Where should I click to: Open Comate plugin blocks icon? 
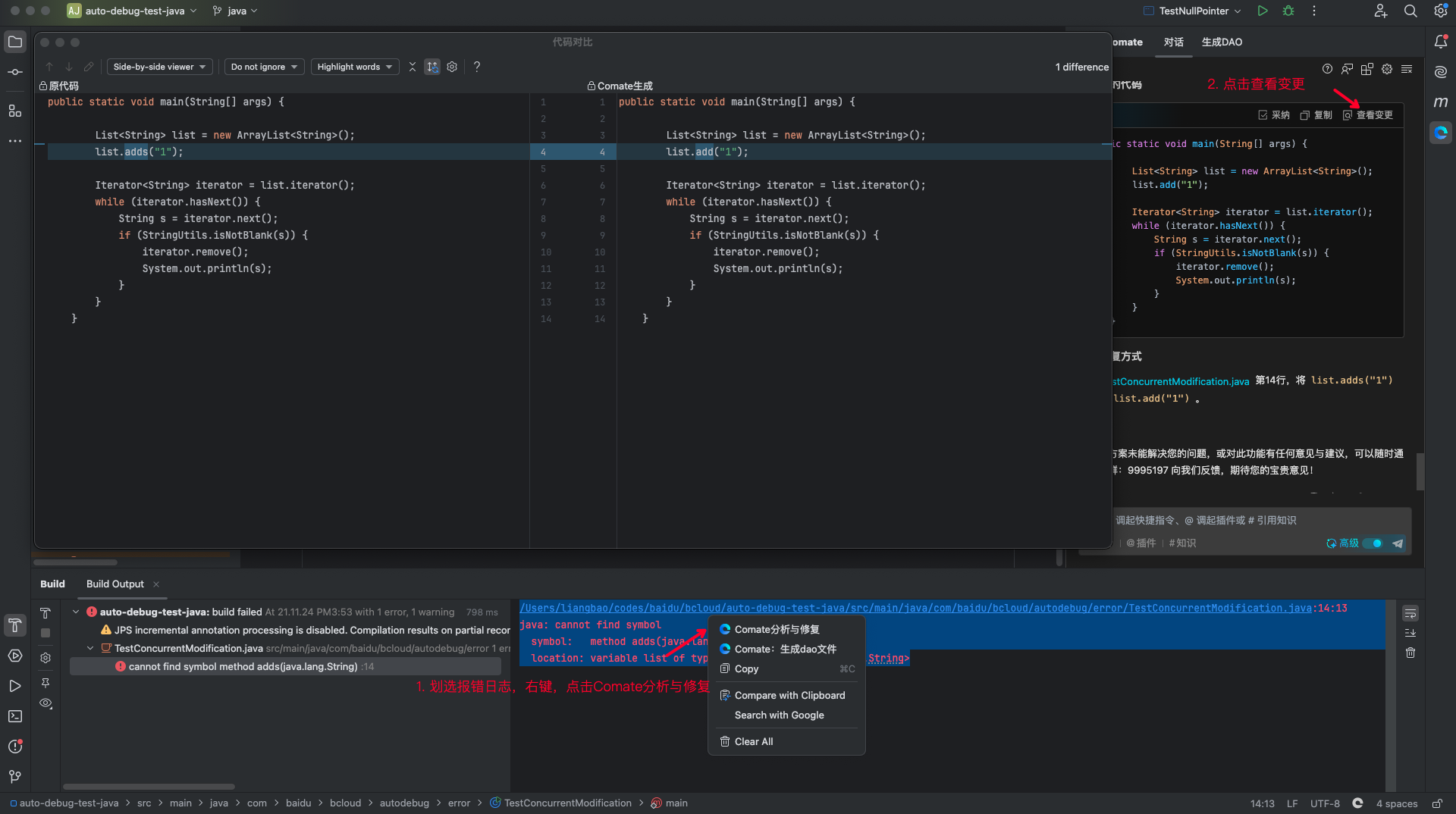point(1367,69)
